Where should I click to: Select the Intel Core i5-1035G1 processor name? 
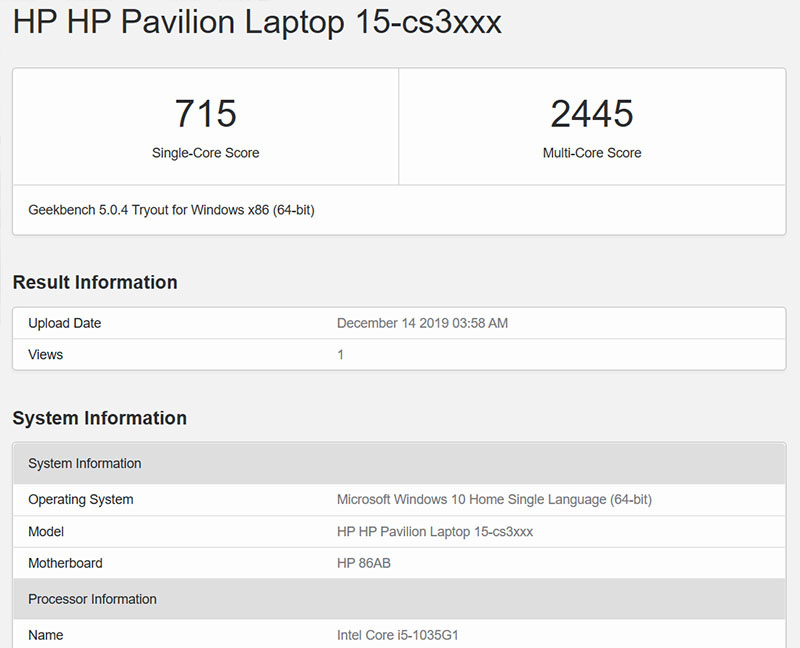tap(397, 635)
